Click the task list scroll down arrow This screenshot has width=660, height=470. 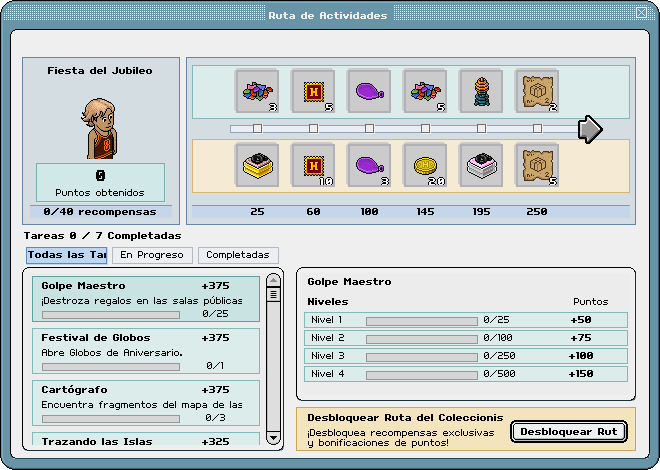273,438
